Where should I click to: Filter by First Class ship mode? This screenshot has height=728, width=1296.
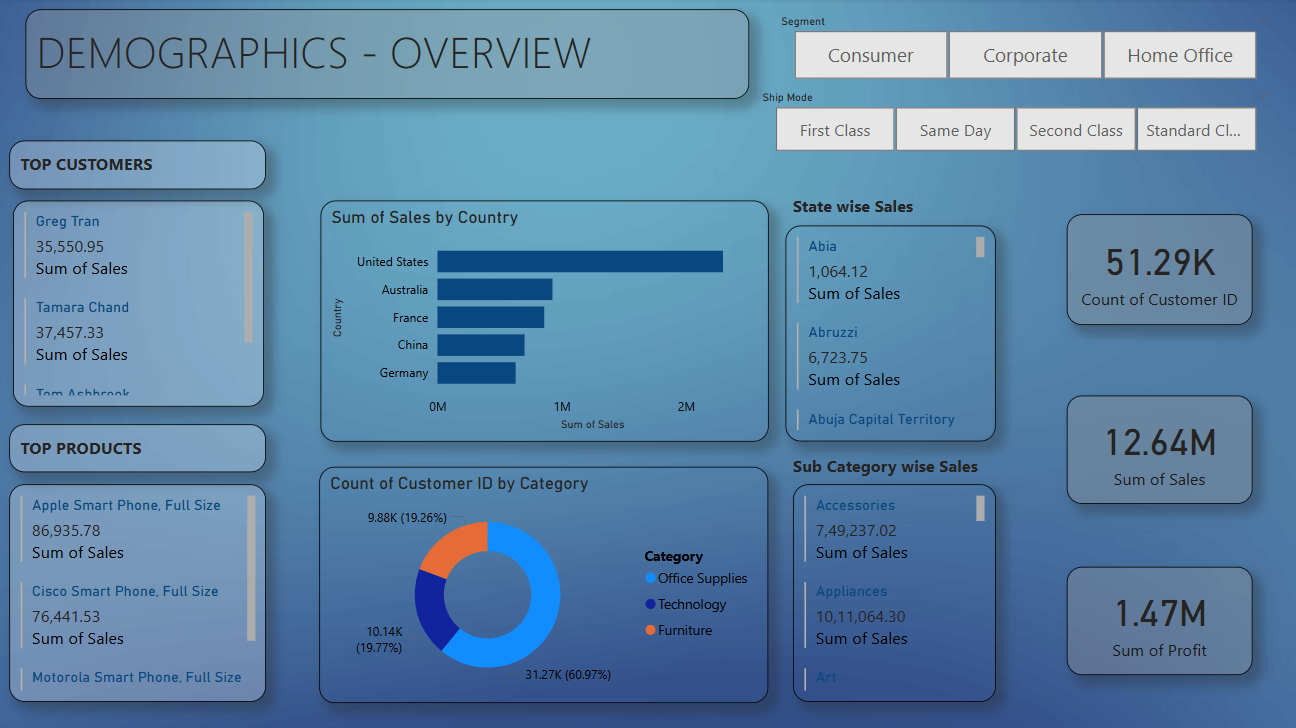coord(835,130)
